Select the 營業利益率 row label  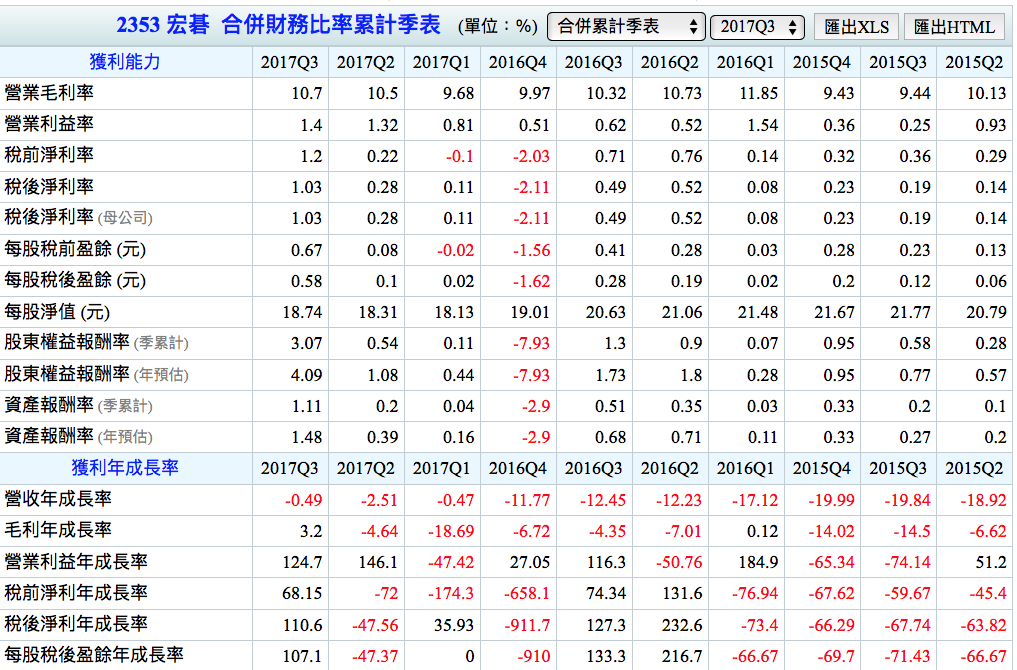pyautogui.click(x=50, y=124)
